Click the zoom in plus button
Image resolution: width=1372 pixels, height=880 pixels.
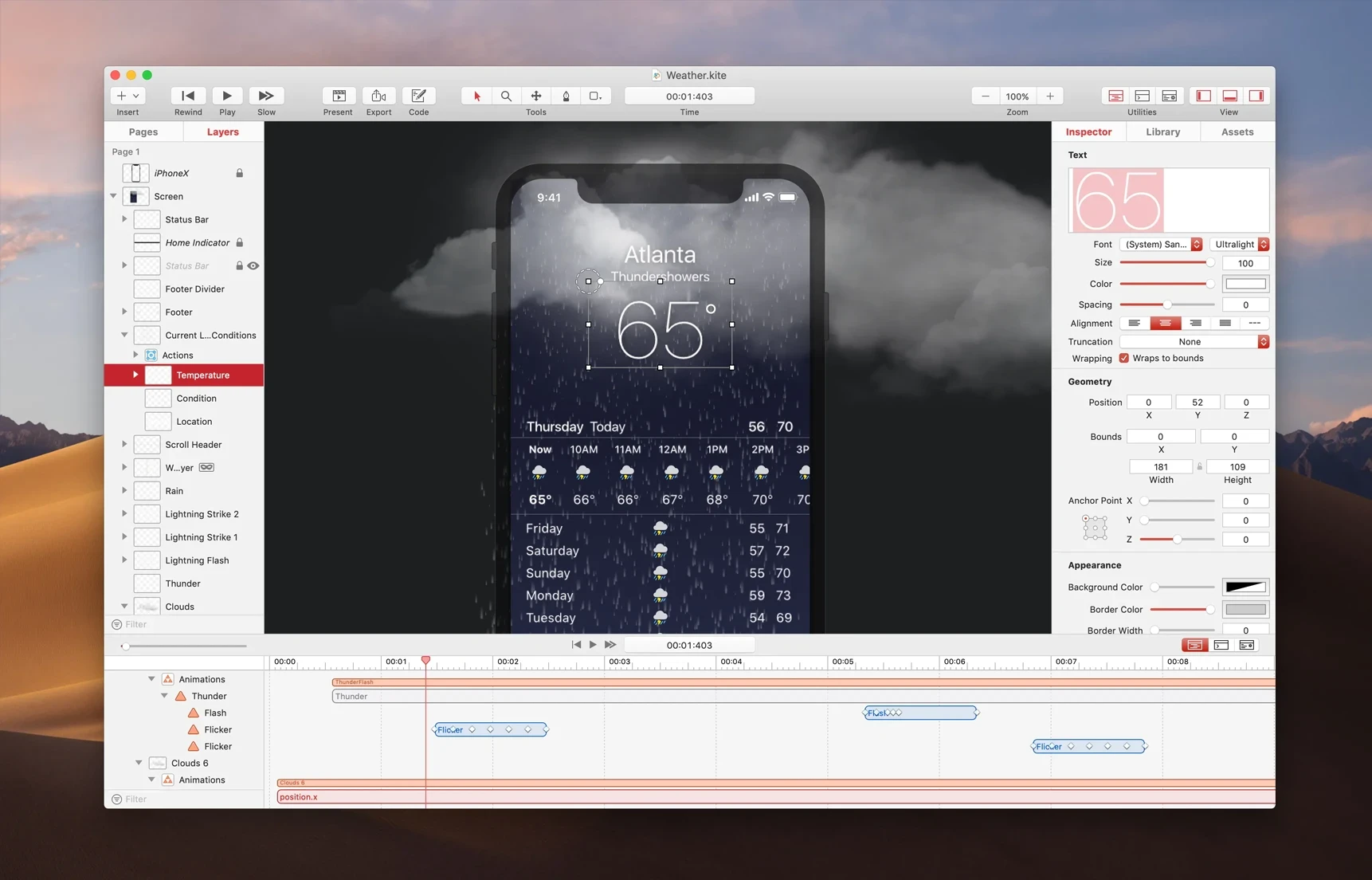click(x=1050, y=96)
